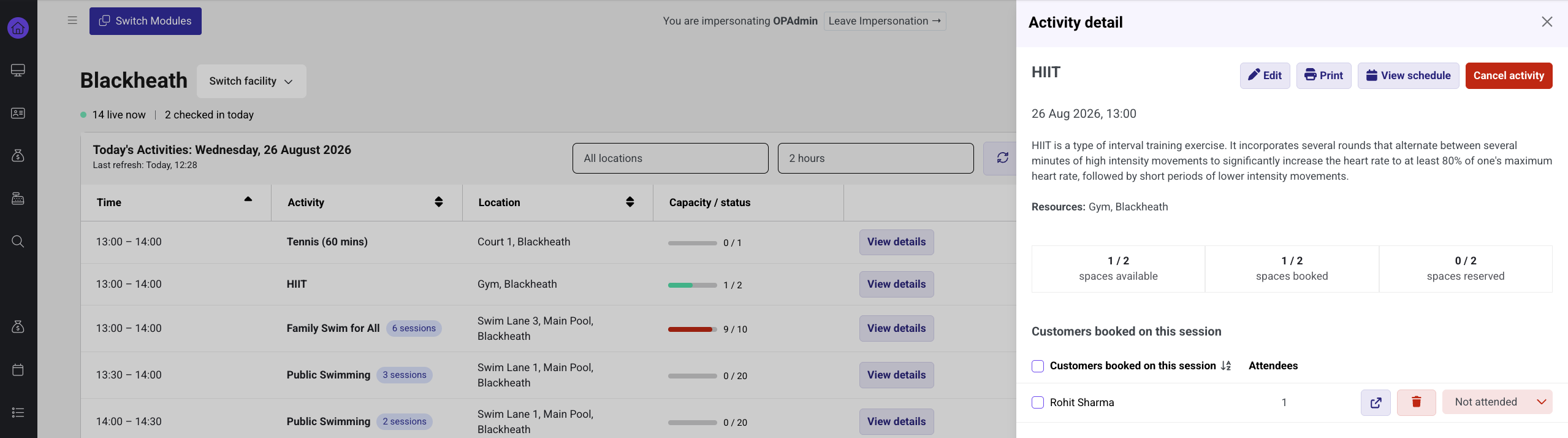Open the search magnifier sidebar icon
Image resolution: width=1568 pixels, height=438 pixels.
(x=18, y=241)
